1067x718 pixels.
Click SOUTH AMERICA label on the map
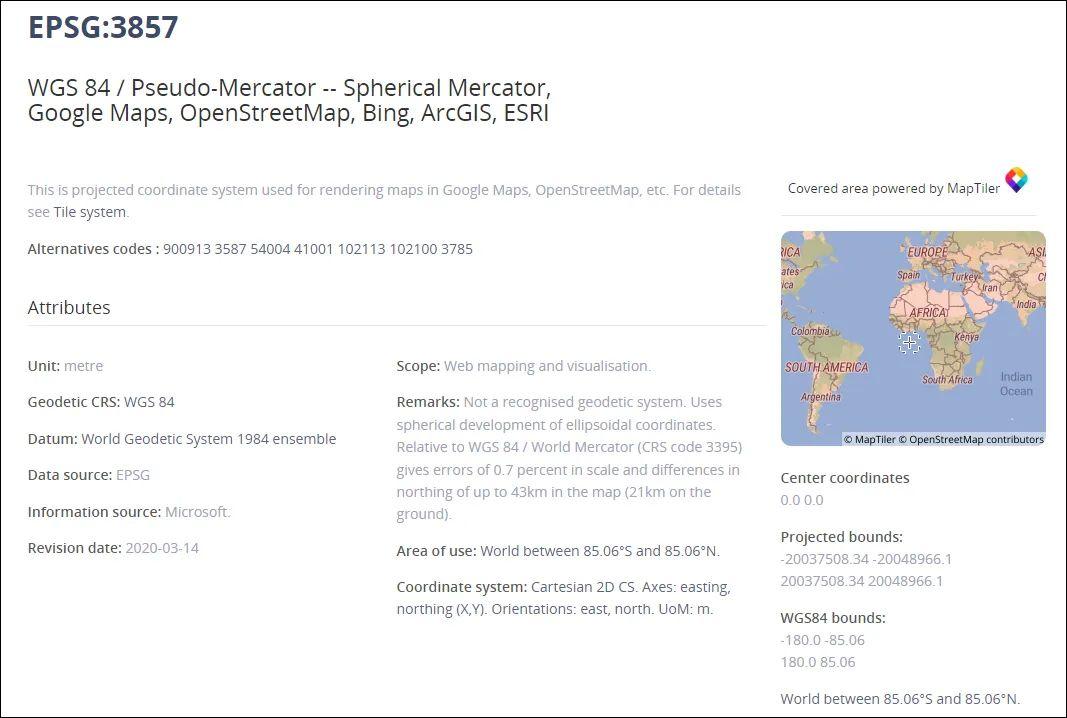click(826, 368)
